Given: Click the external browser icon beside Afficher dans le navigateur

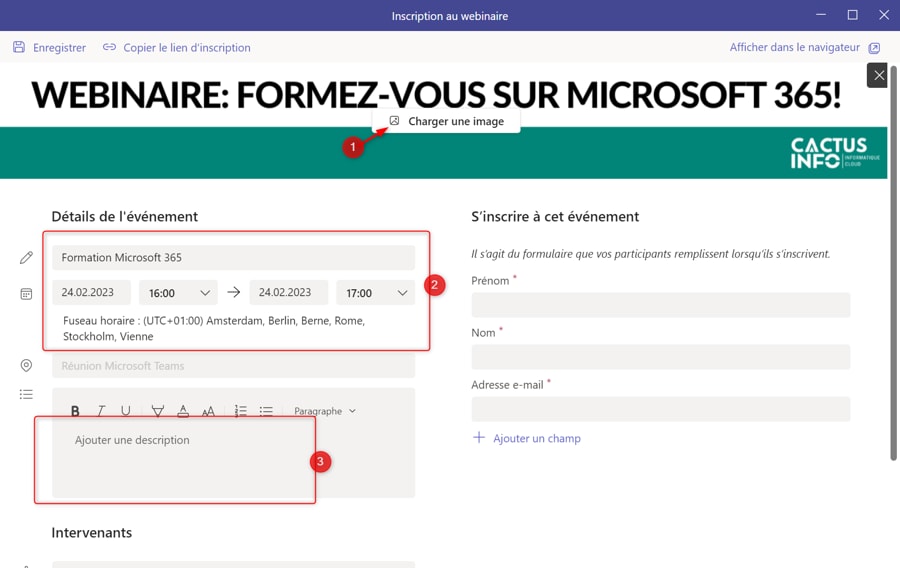Looking at the screenshot, I should [x=874, y=48].
